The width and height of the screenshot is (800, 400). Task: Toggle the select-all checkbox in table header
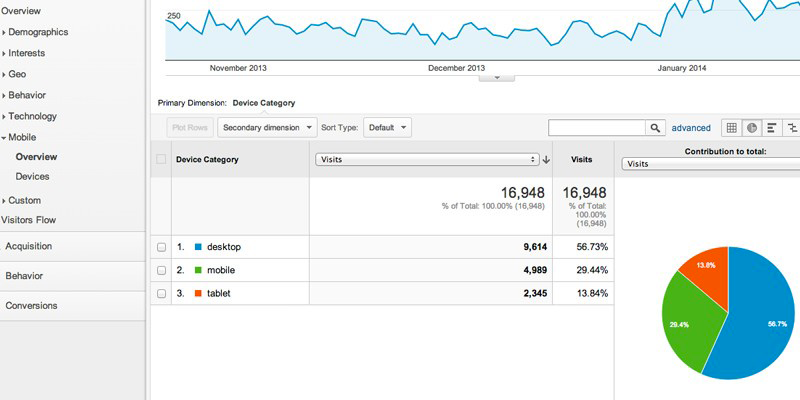pos(162,159)
